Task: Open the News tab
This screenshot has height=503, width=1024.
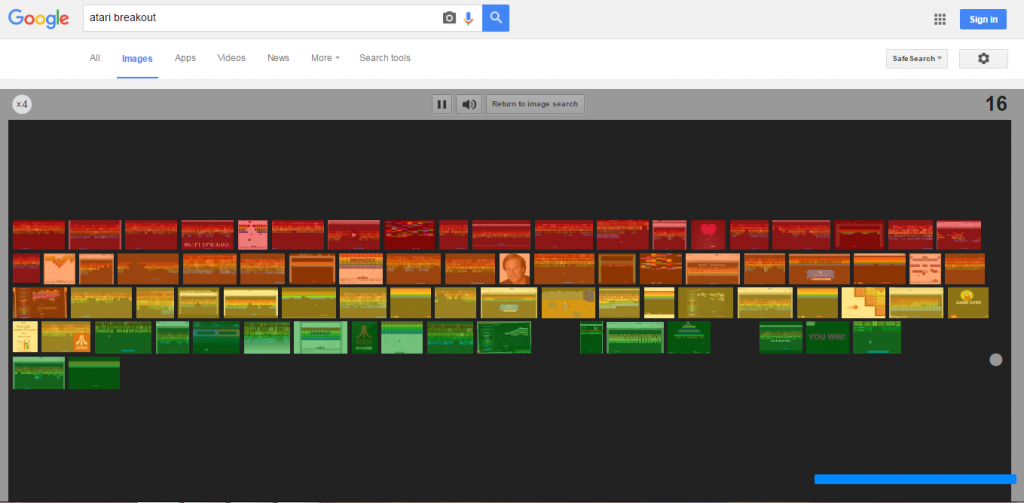Action: pos(278,58)
